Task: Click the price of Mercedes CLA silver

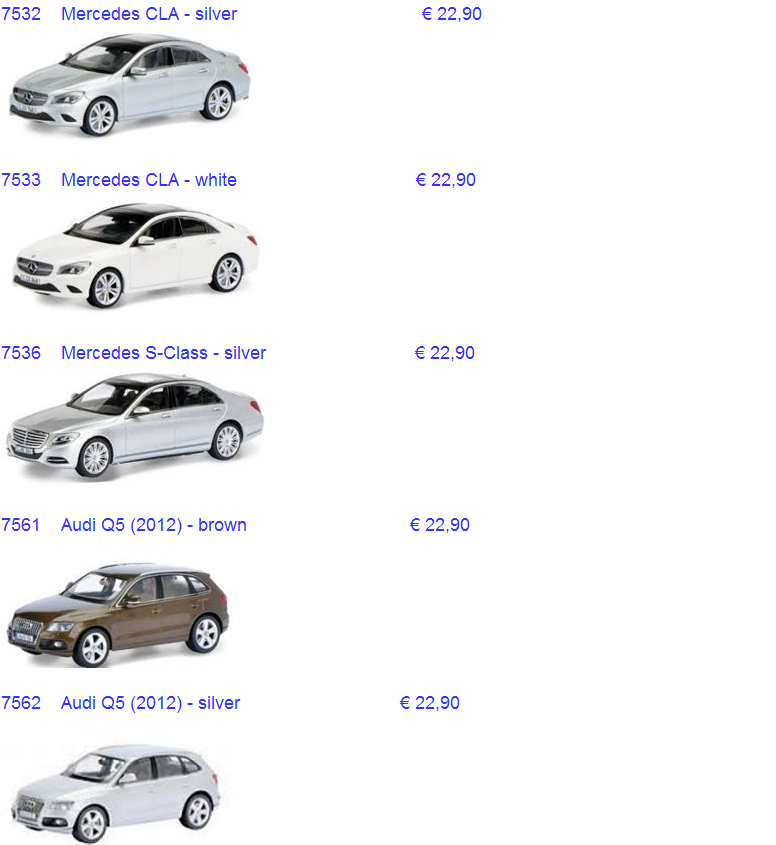Action: point(451,14)
